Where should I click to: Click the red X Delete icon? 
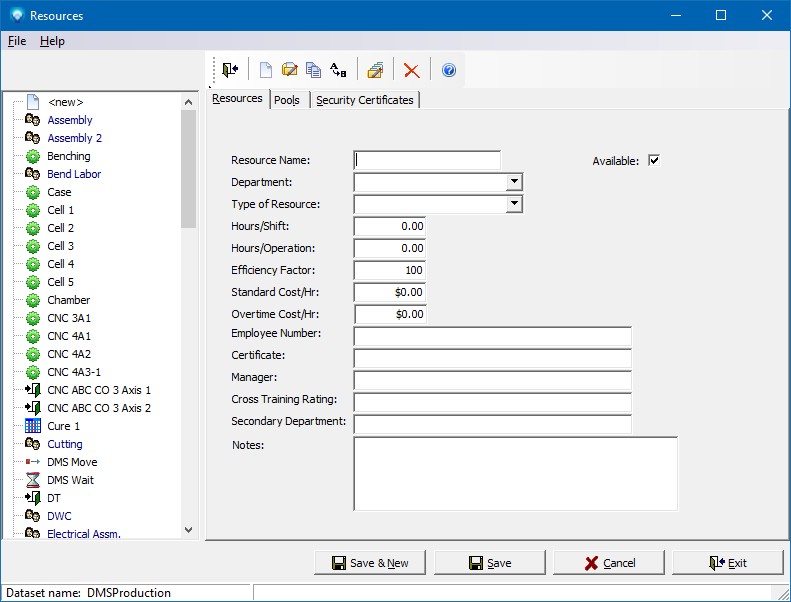[411, 70]
